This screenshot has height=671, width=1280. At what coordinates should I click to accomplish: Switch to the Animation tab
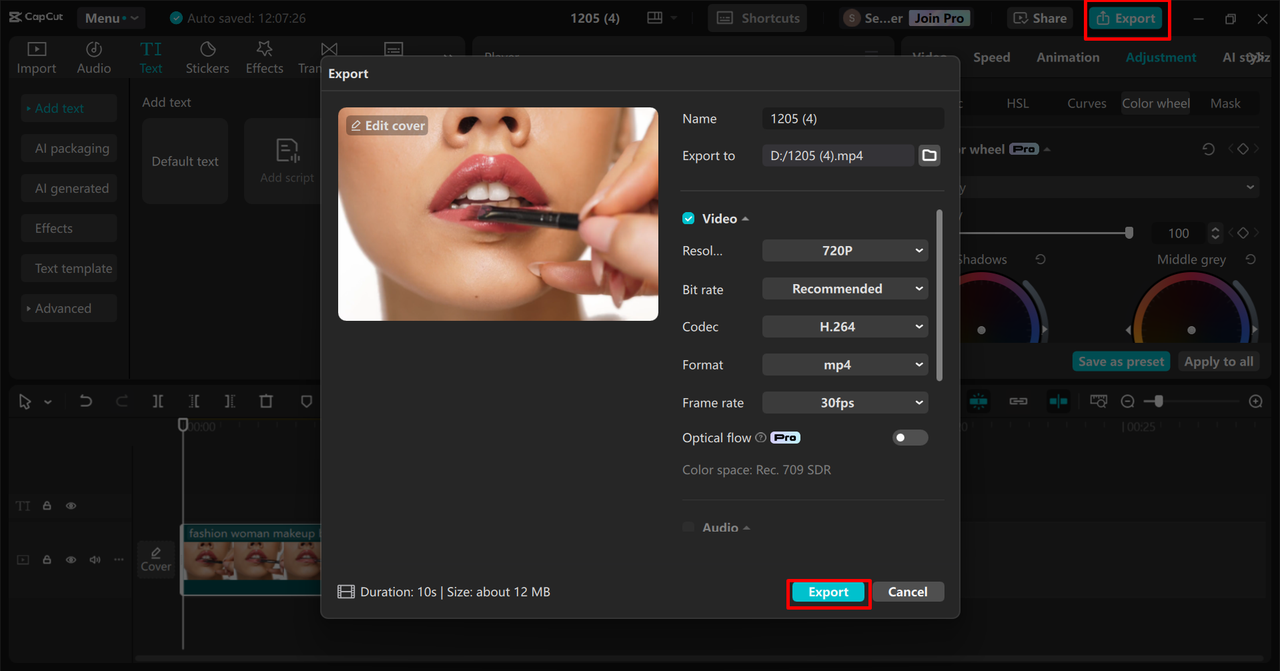point(1068,57)
